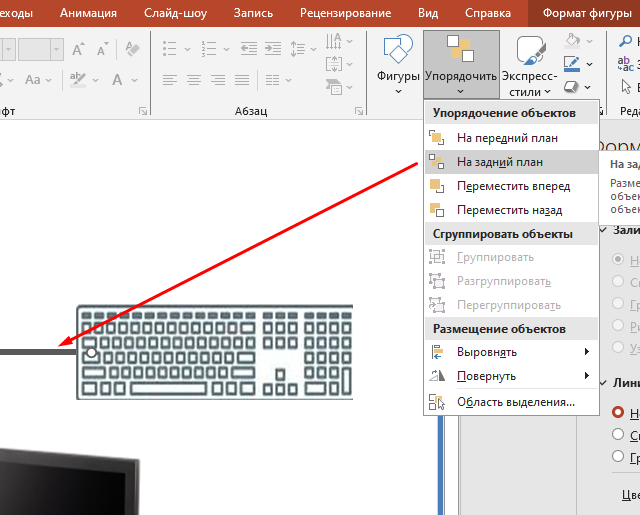Open the font size combo box arrow
The width and height of the screenshot is (640, 515).
[x=57, y=49]
